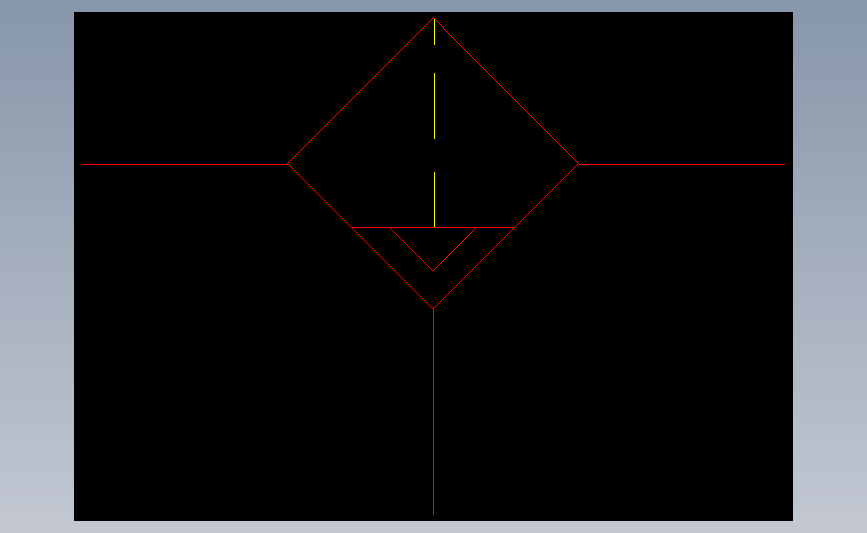
Task: Select the left horizontal red line
Action: [185, 164]
